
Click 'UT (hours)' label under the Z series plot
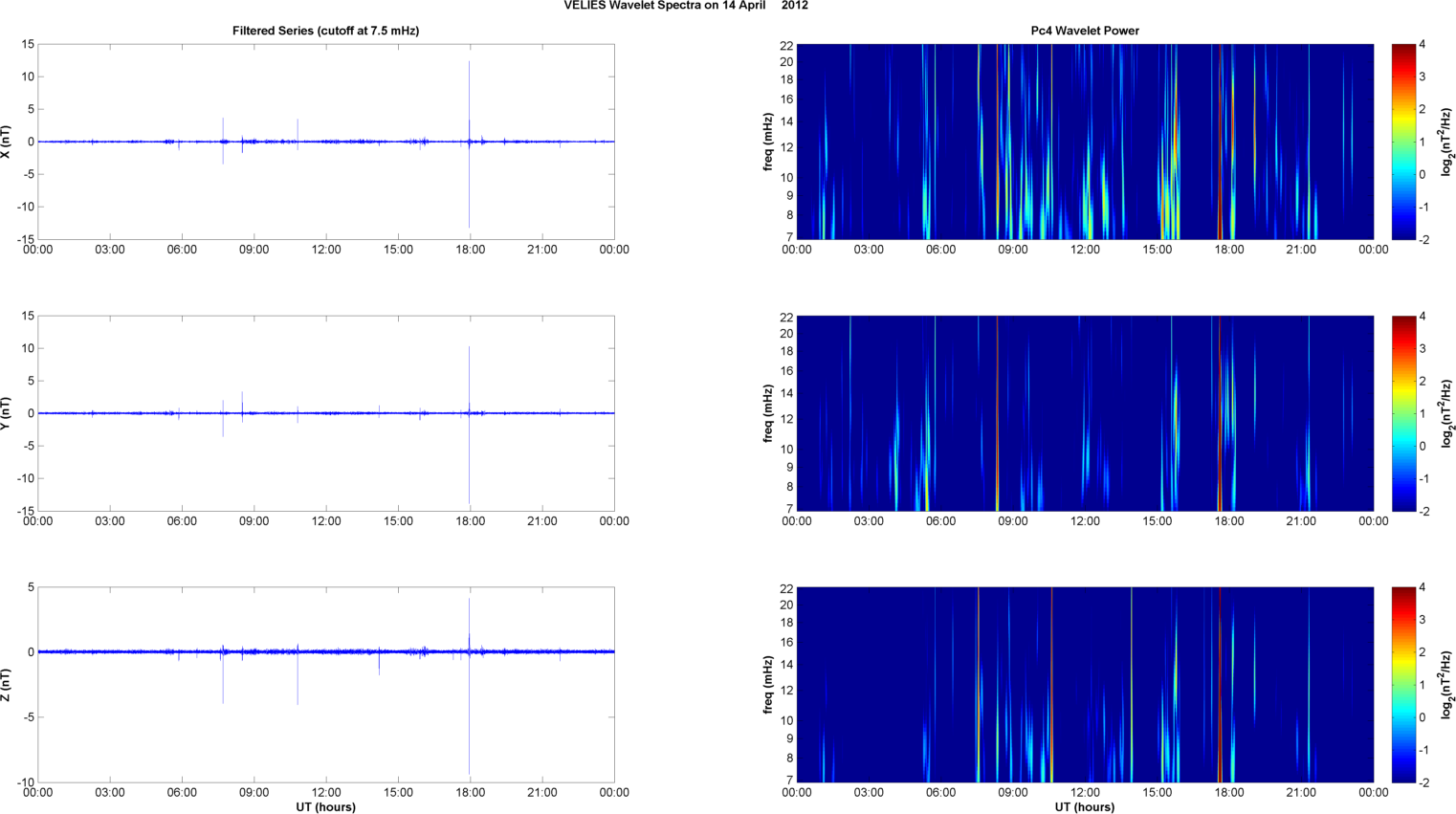pos(325,806)
